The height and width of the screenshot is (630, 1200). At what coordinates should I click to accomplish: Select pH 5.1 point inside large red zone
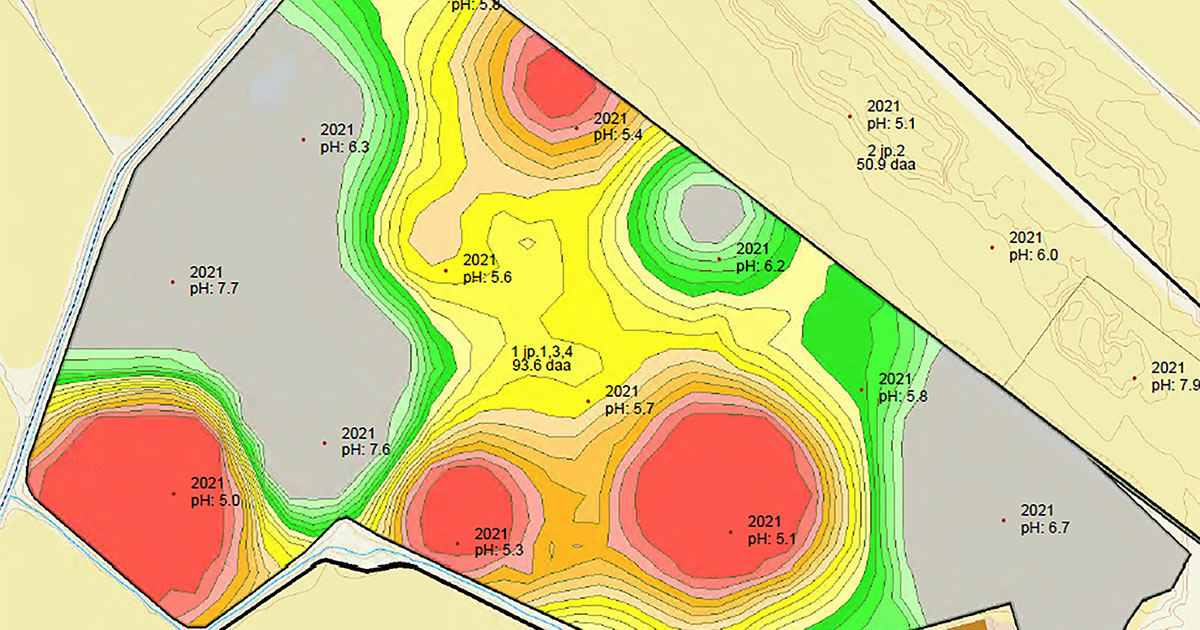point(731,531)
